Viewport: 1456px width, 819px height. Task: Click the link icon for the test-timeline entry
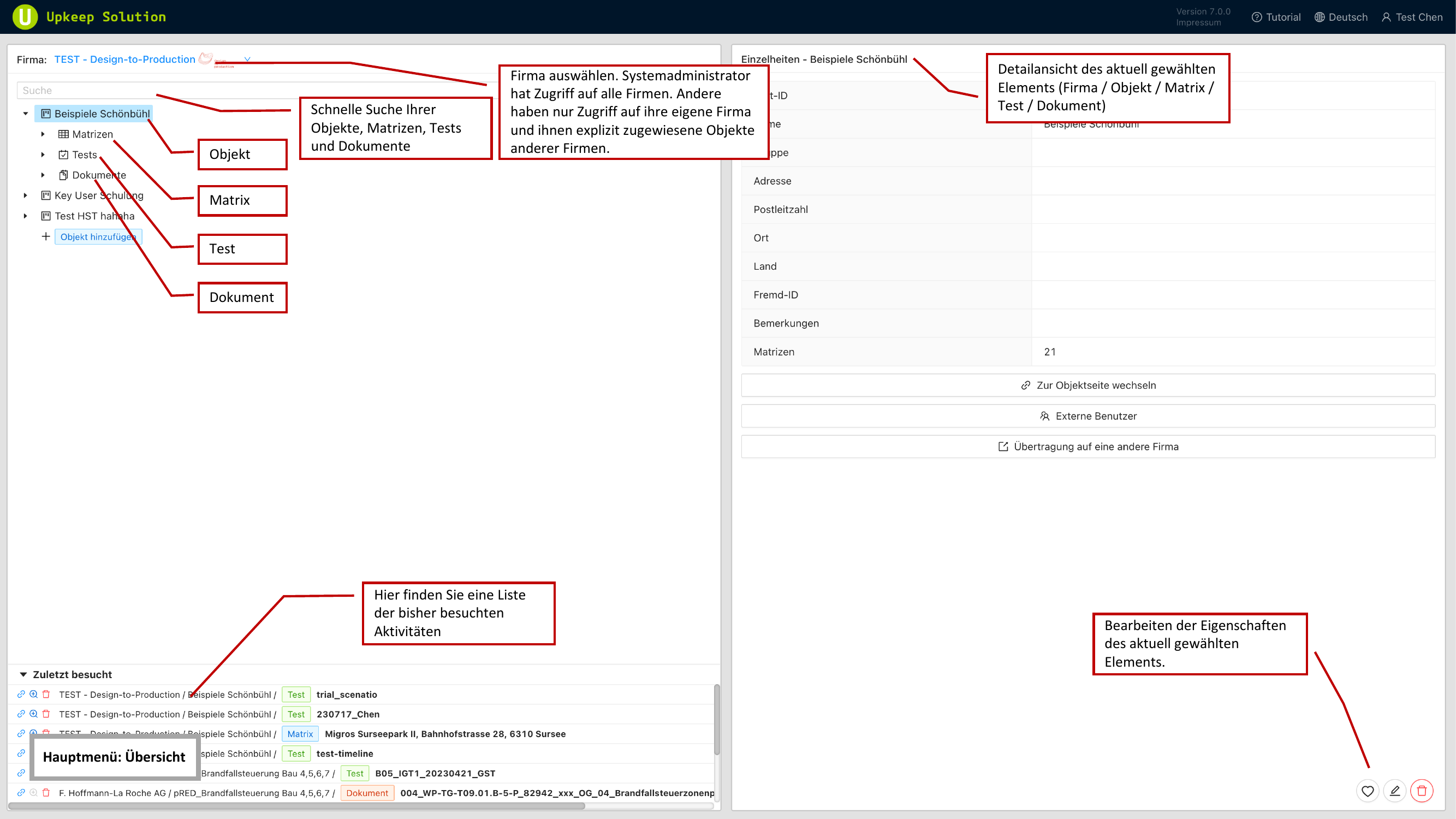pyautogui.click(x=21, y=753)
